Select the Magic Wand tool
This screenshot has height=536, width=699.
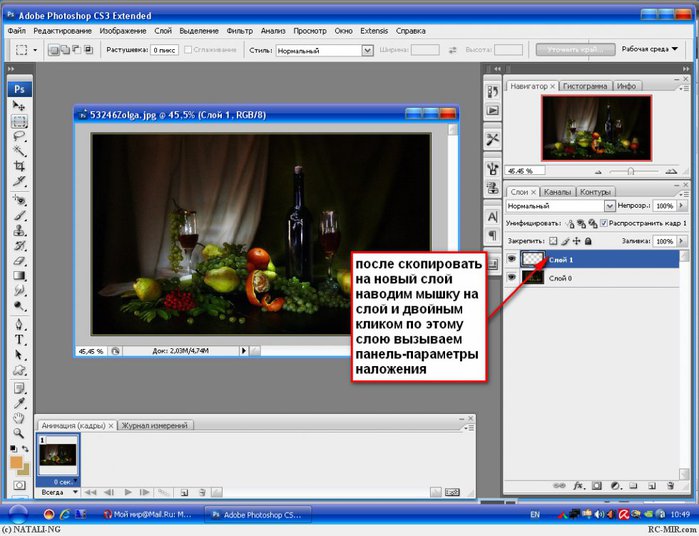pyautogui.click(x=19, y=151)
